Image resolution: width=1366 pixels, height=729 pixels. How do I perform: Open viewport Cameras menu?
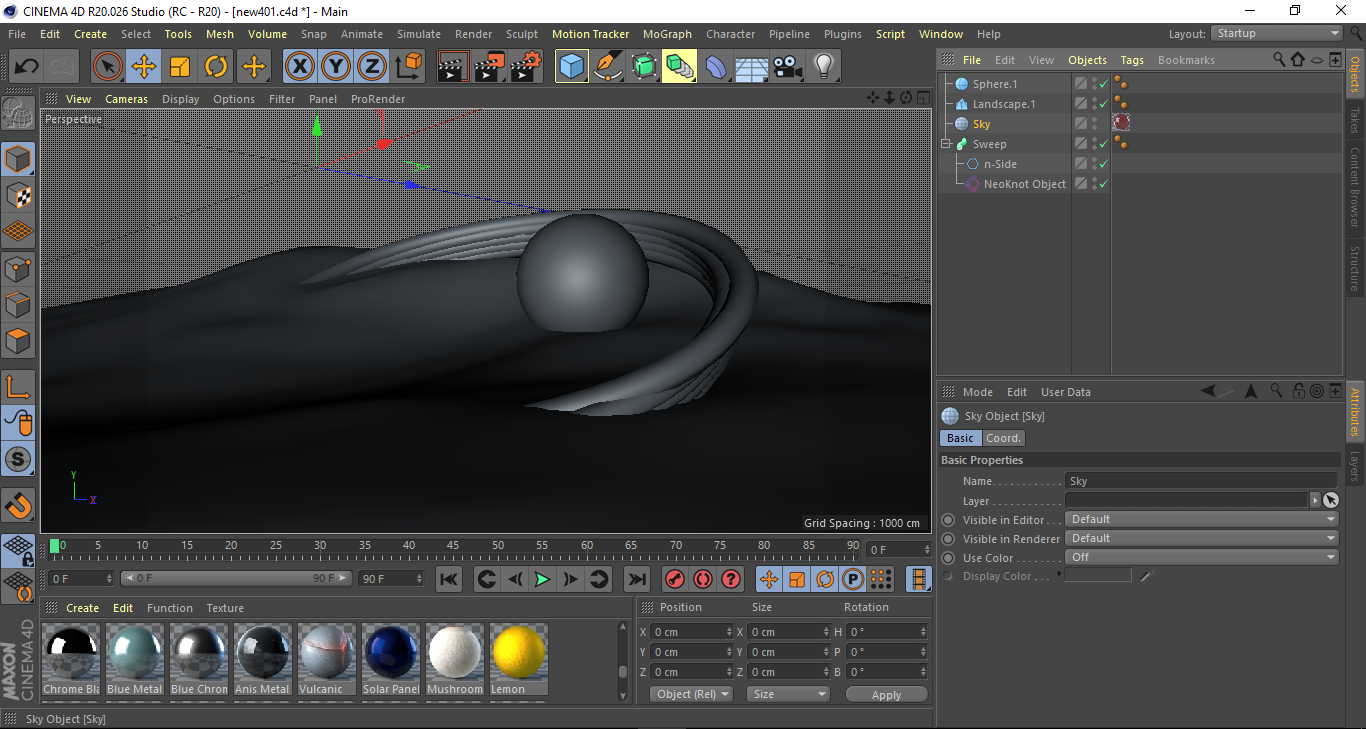127,99
